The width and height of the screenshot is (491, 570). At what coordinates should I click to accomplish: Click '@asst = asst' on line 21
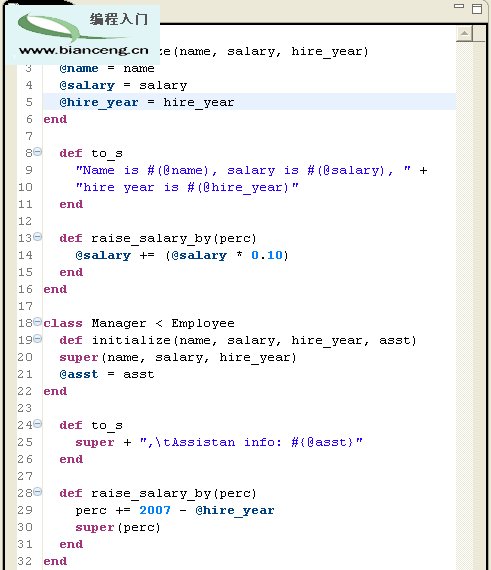(x=107, y=374)
